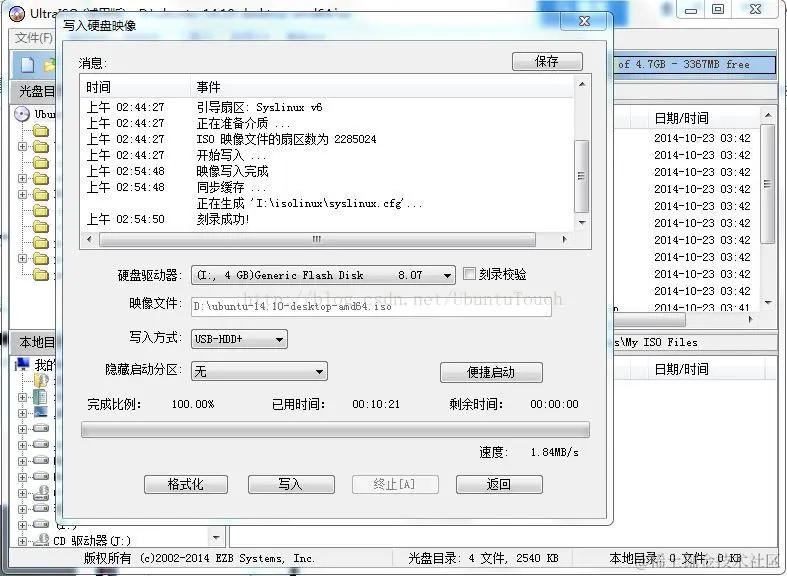Select the log row 正在准备介质
This screenshot has width=787, height=576.
coord(327,123)
